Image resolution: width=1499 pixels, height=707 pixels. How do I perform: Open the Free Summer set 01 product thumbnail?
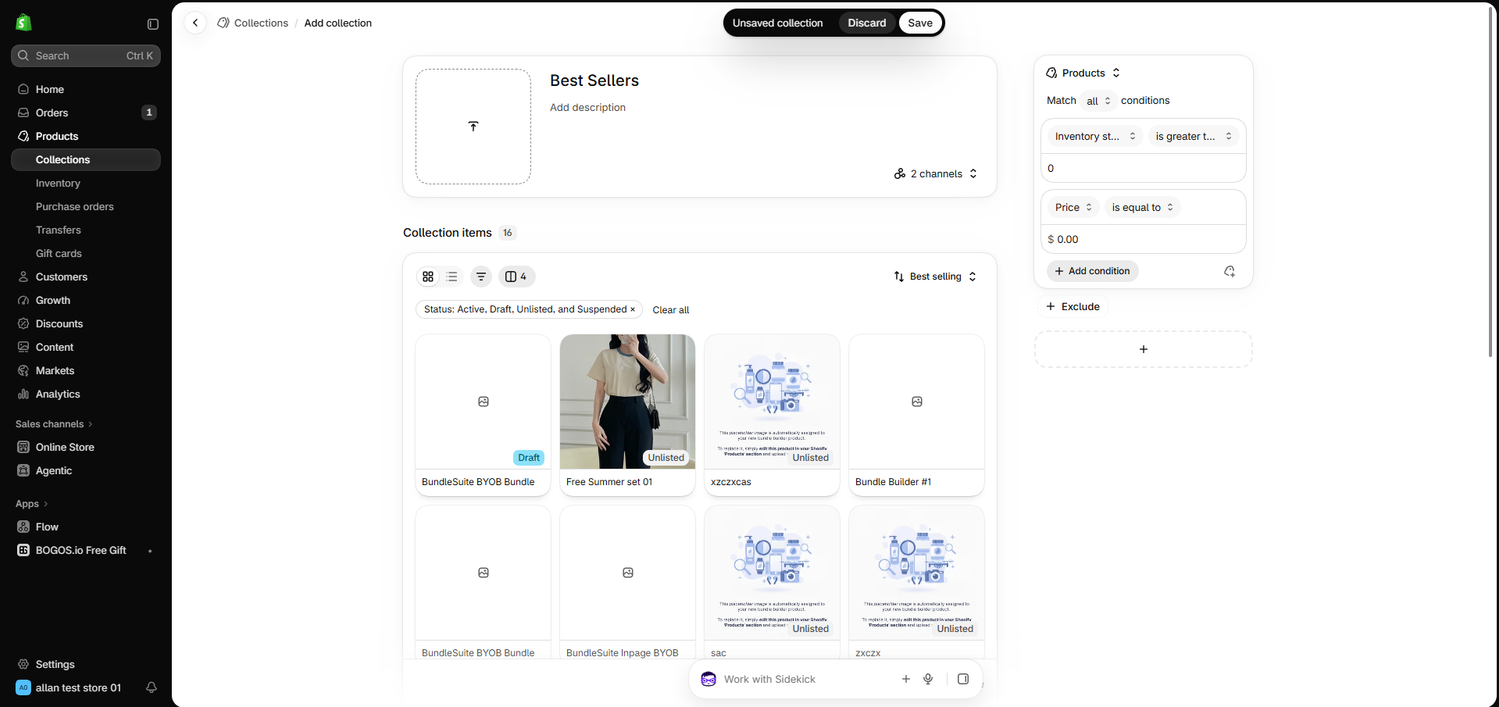point(627,401)
